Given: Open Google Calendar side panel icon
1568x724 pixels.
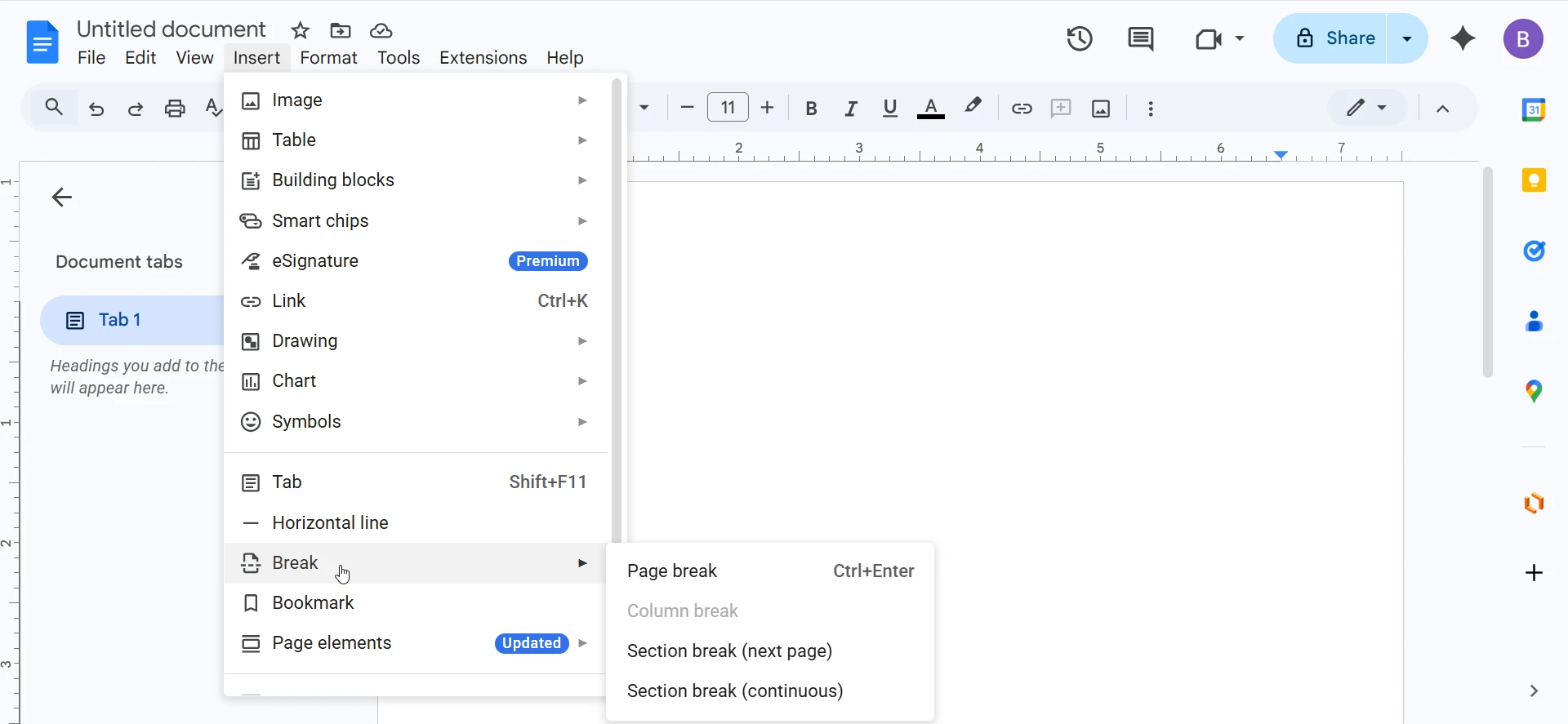Looking at the screenshot, I should (1534, 109).
